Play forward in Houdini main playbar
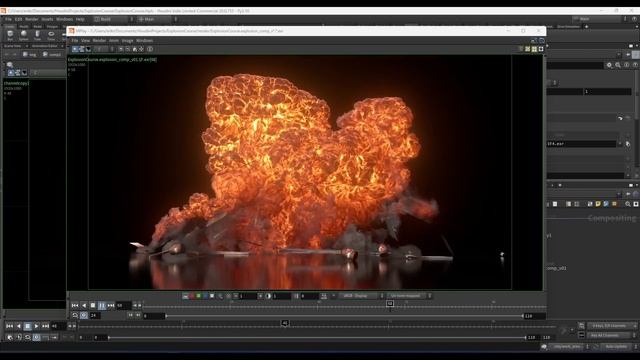 click(x=36, y=326)
